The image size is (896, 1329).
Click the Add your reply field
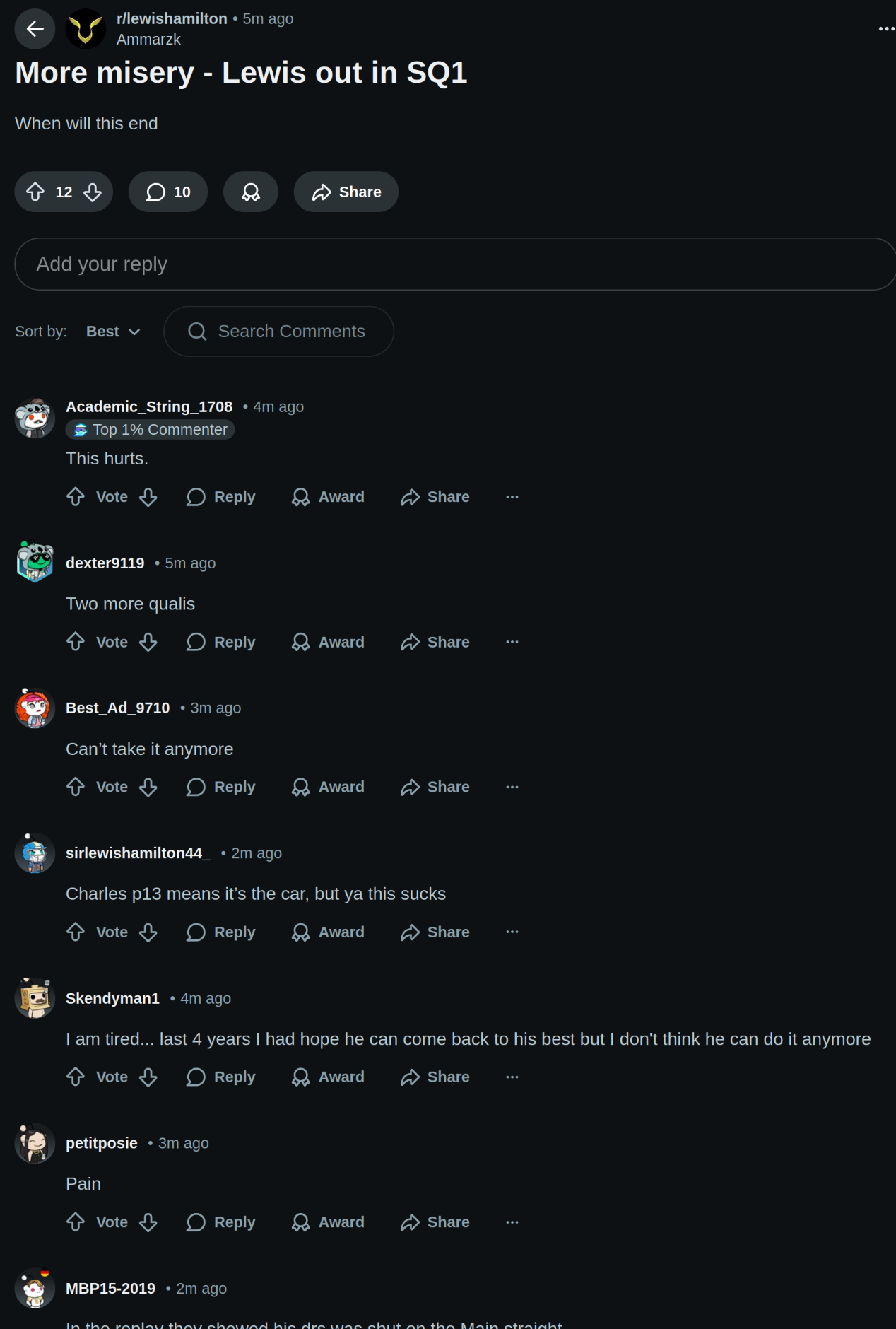(455, 264)
